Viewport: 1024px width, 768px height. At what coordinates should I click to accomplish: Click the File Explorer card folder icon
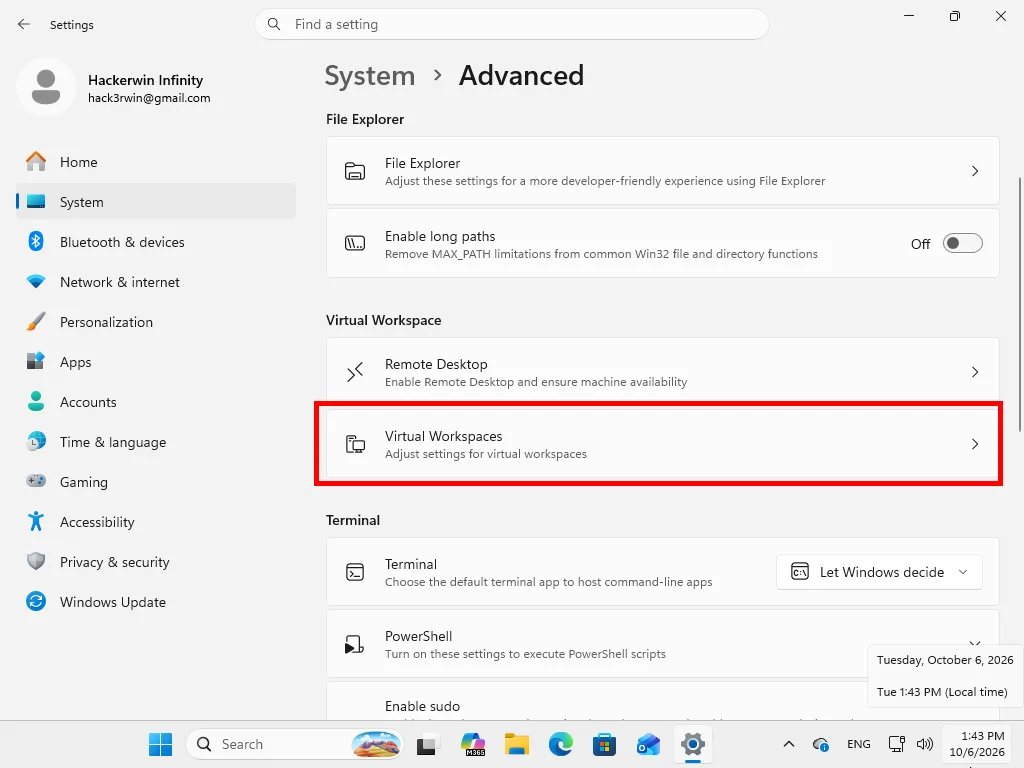point(355,171)
